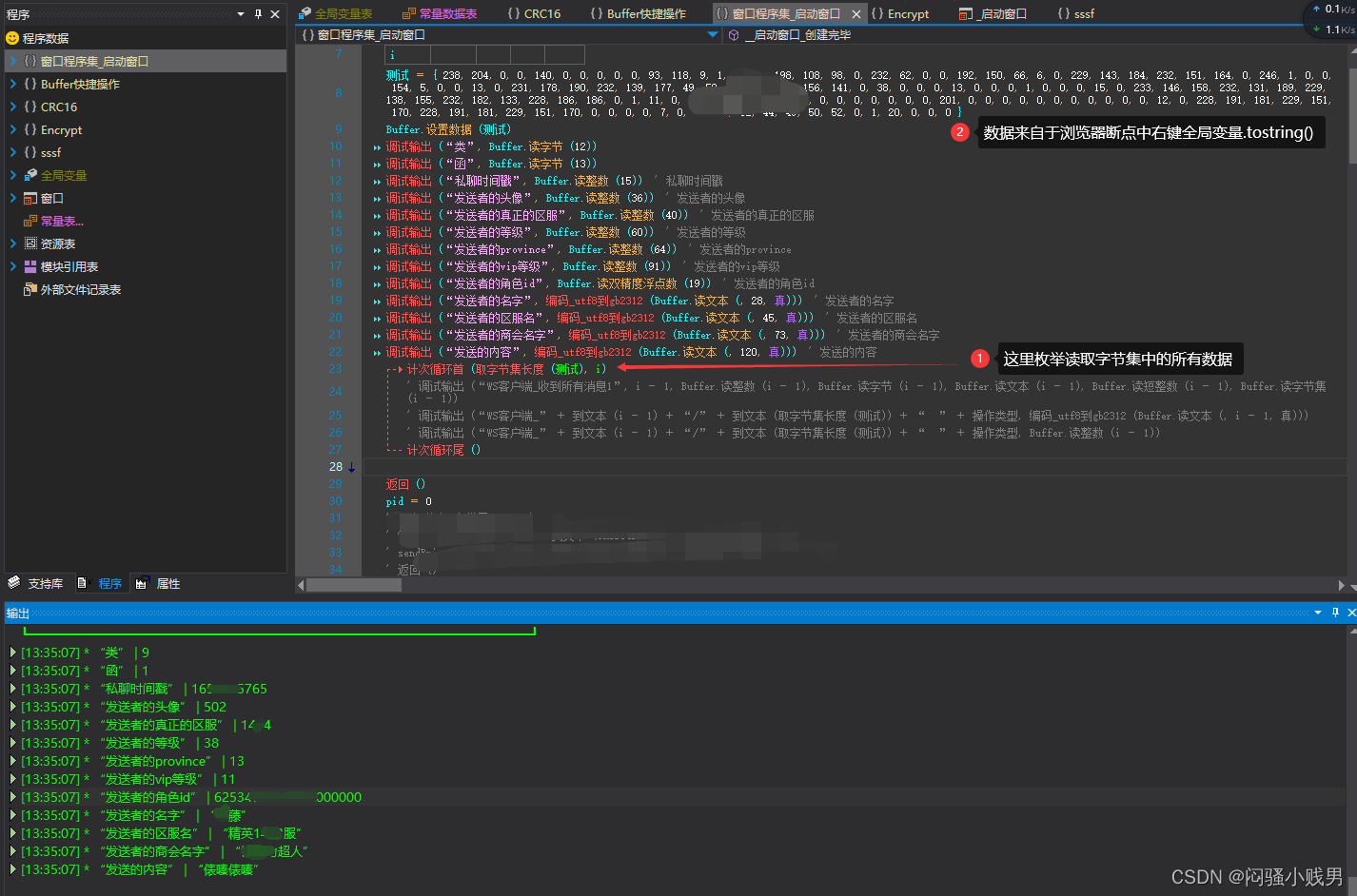Click the 外部文件记录表 icon
1357x896 pixels.
tap(30, 289)
